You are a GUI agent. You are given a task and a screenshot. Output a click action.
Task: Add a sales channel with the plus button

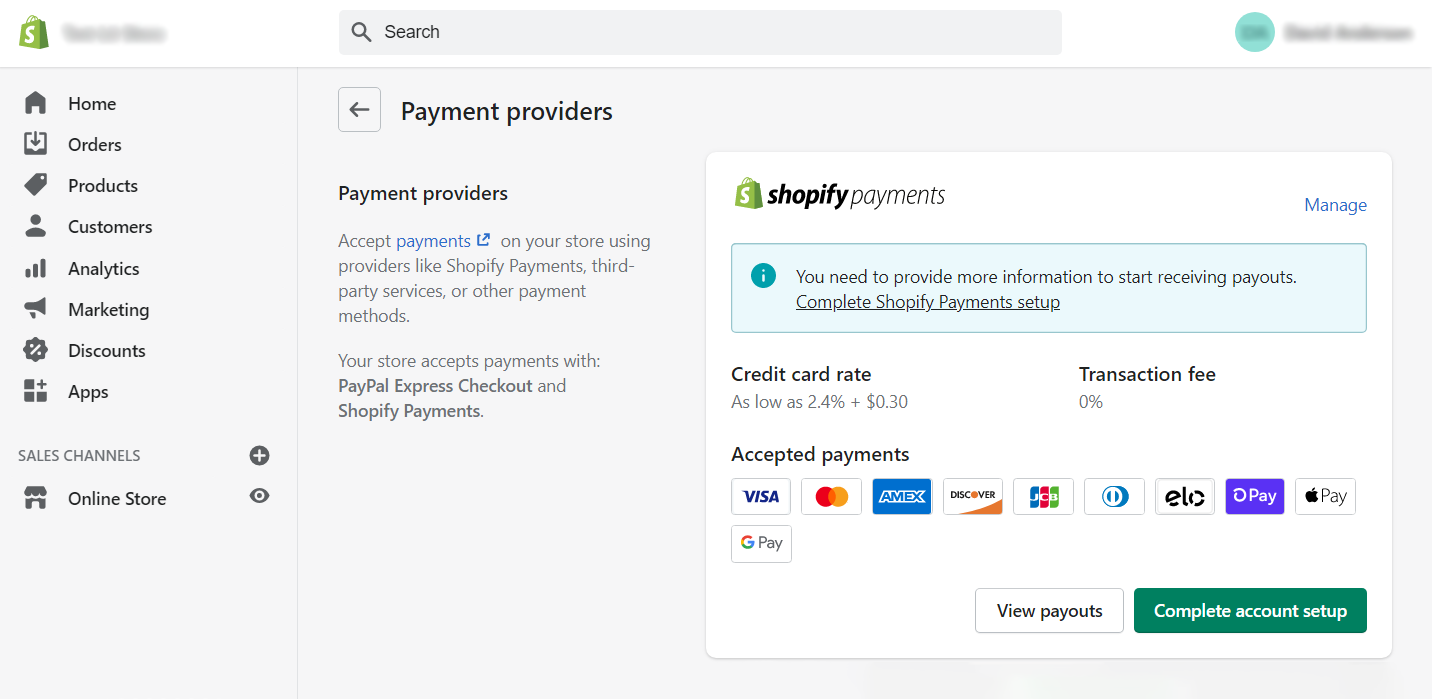coord(259,455)
